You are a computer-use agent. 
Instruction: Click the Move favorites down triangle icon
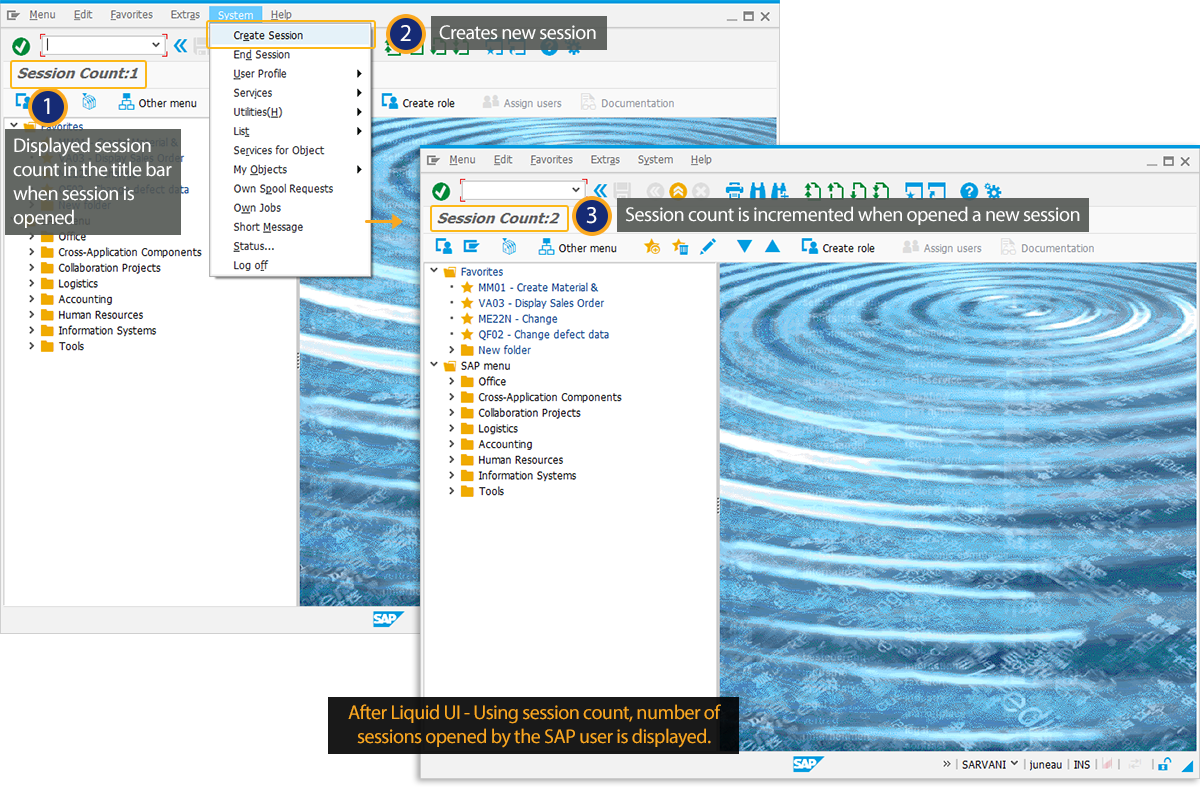coord(744,247)
